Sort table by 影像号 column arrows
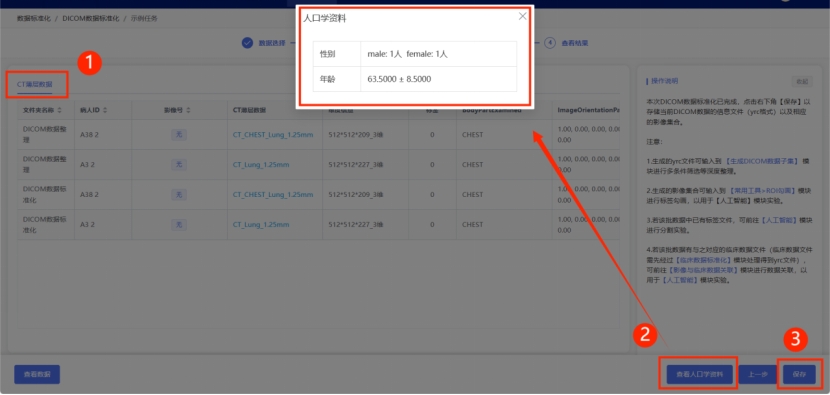The height and width of the screenshot is (395, 830). tap(188, 110)
